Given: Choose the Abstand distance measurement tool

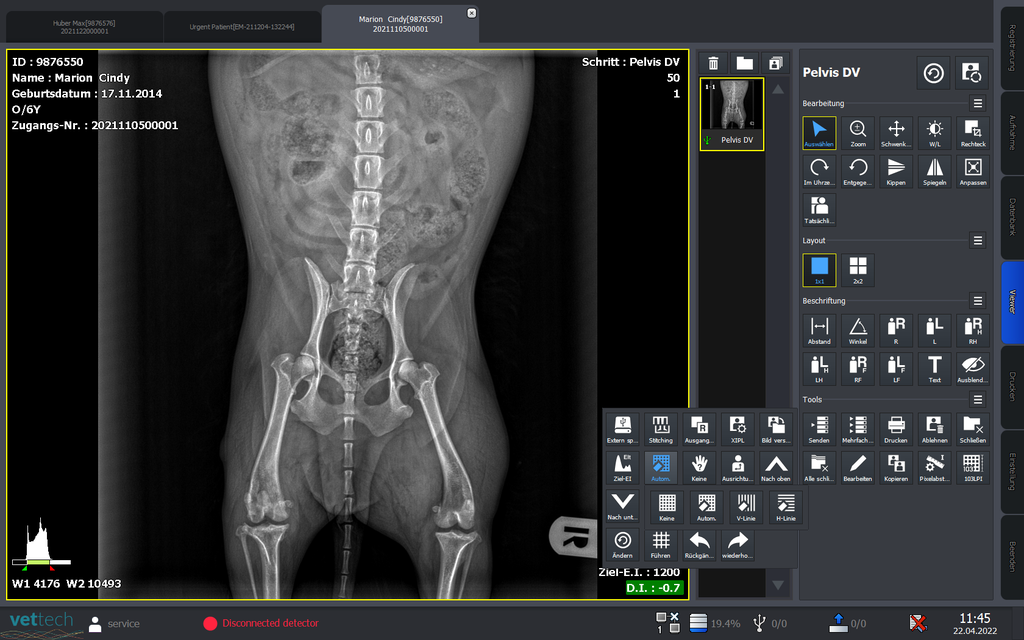Looking at the screenshot, I should [x=819, y=331].
